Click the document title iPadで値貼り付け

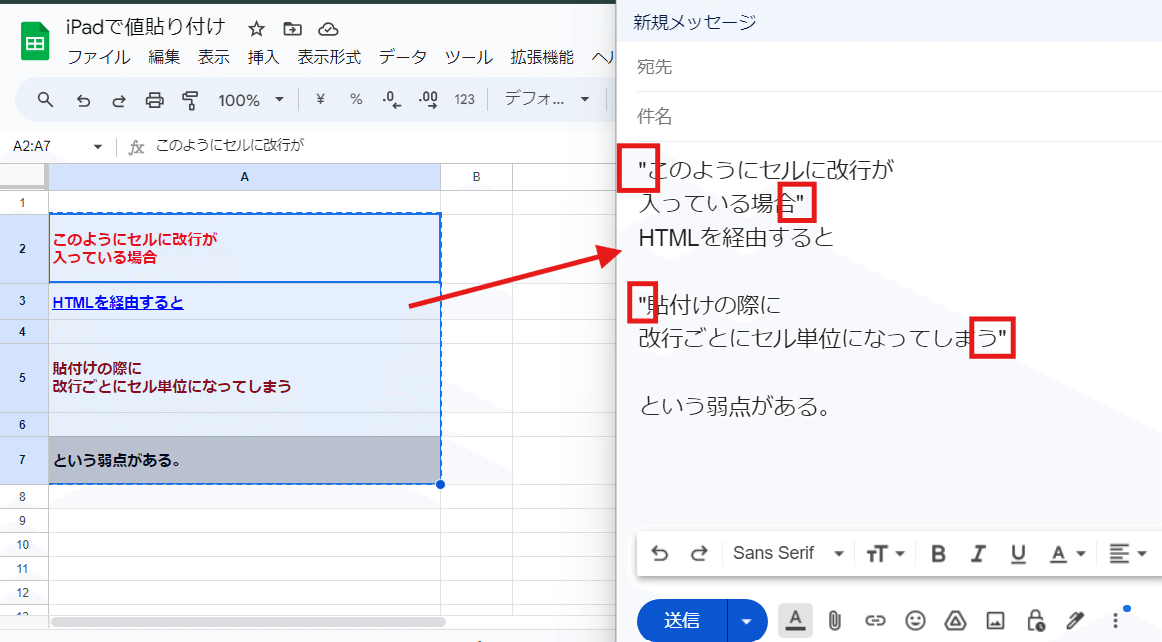[145, 27]
